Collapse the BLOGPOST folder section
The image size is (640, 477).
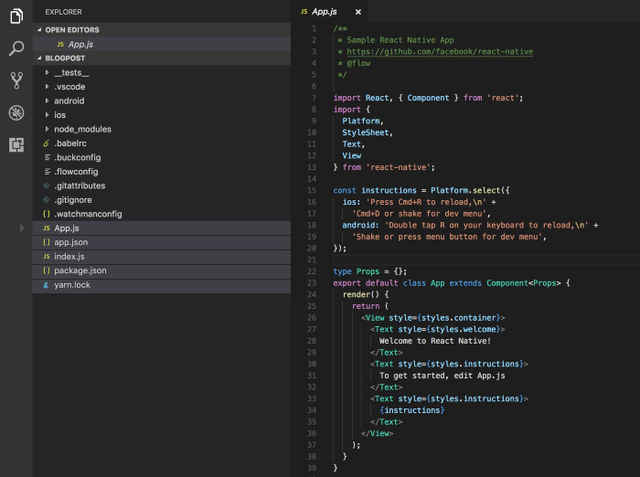pos(39,58)
